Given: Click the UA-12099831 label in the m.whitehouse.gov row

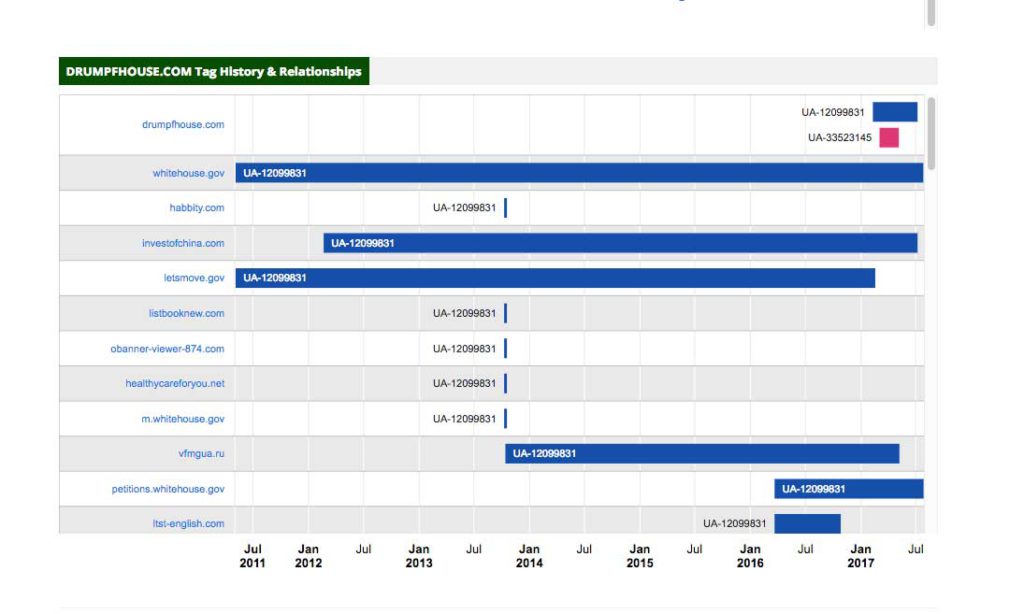Looking at the screenshot, I should click(464, 419).
